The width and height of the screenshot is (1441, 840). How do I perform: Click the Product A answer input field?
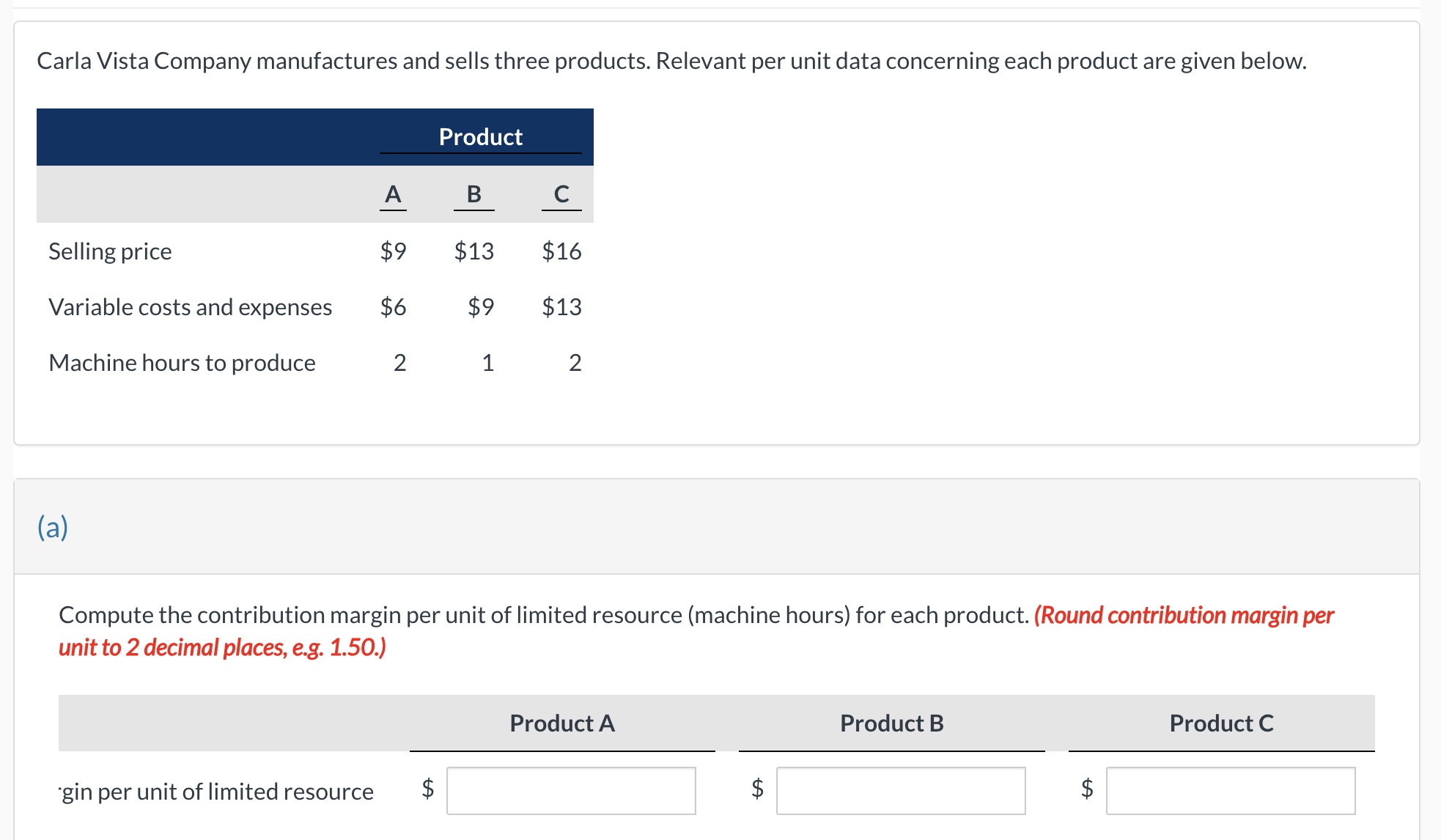(x=571, y=790)
